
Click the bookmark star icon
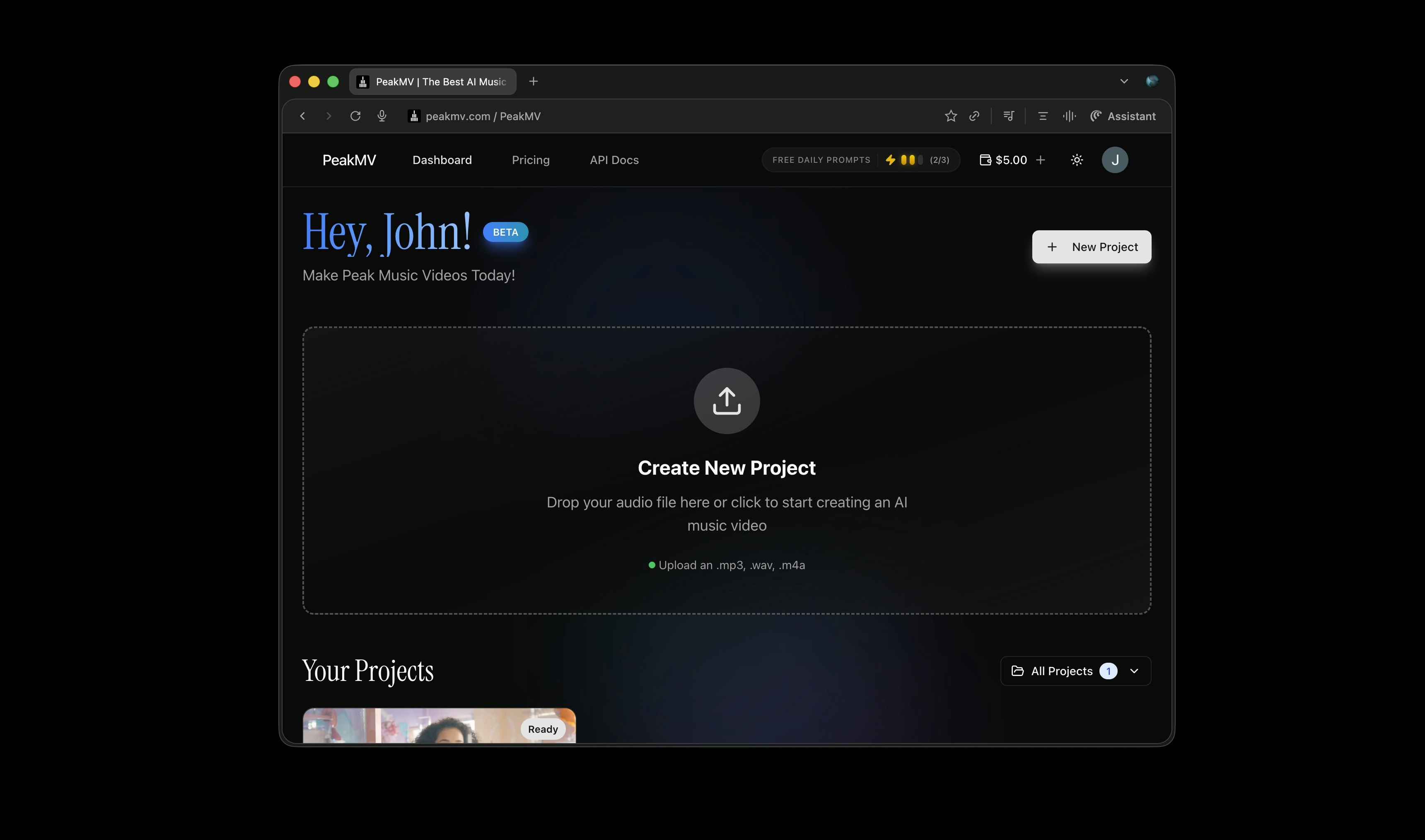point(950,116)
